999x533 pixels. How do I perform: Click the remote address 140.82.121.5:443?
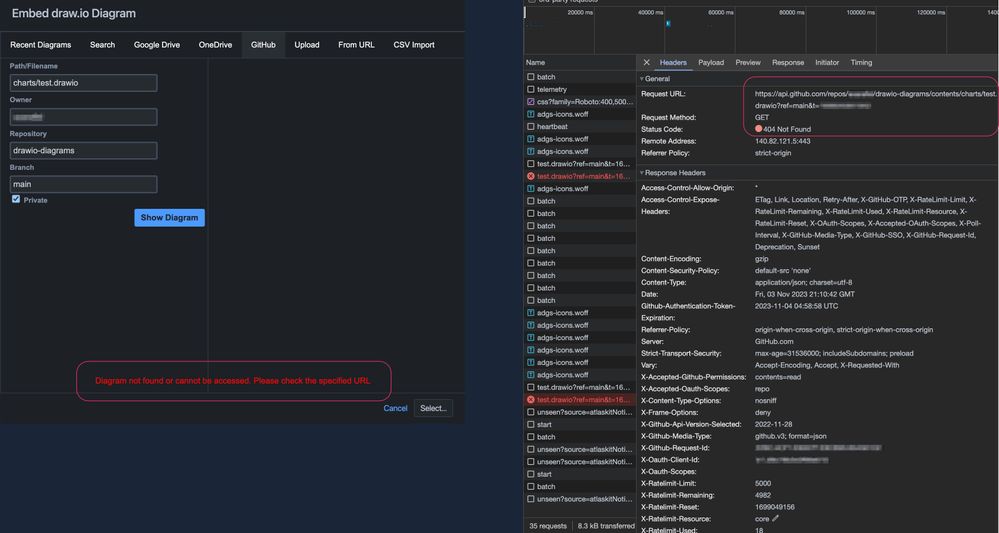782,141
